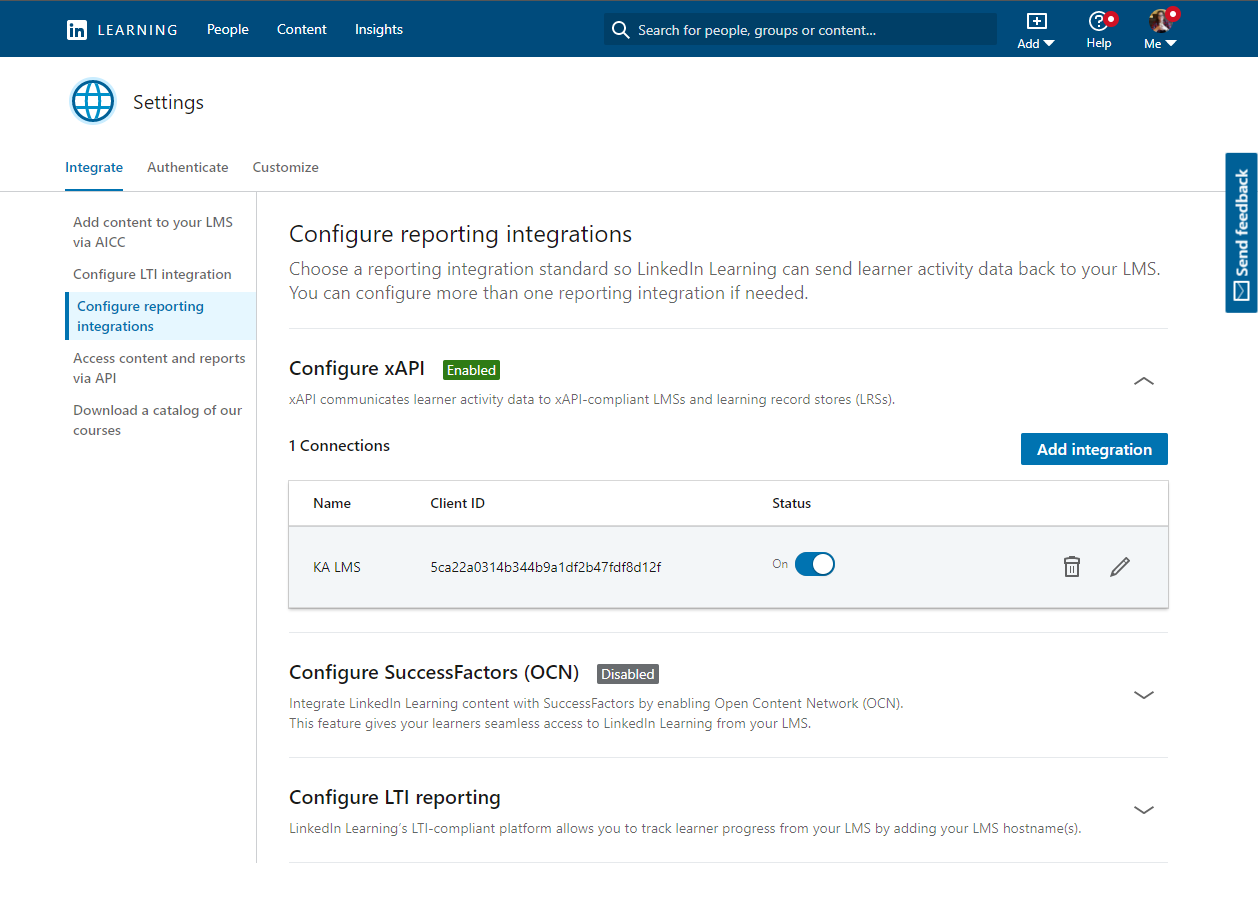Open the Add menu icon
The image size is (1258, 902).
tap(1036, 22)
